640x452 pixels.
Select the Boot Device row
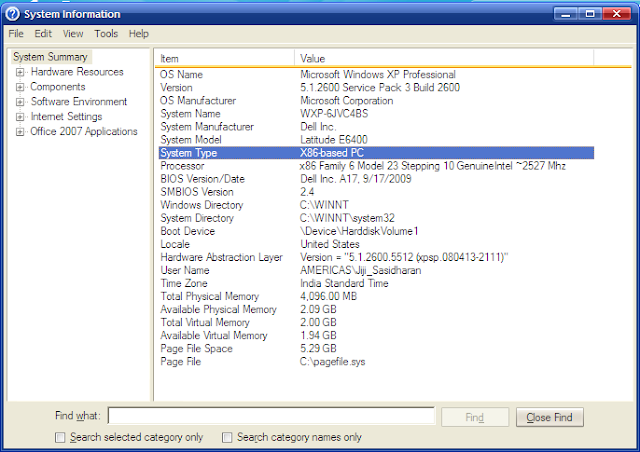pos(376,231)
